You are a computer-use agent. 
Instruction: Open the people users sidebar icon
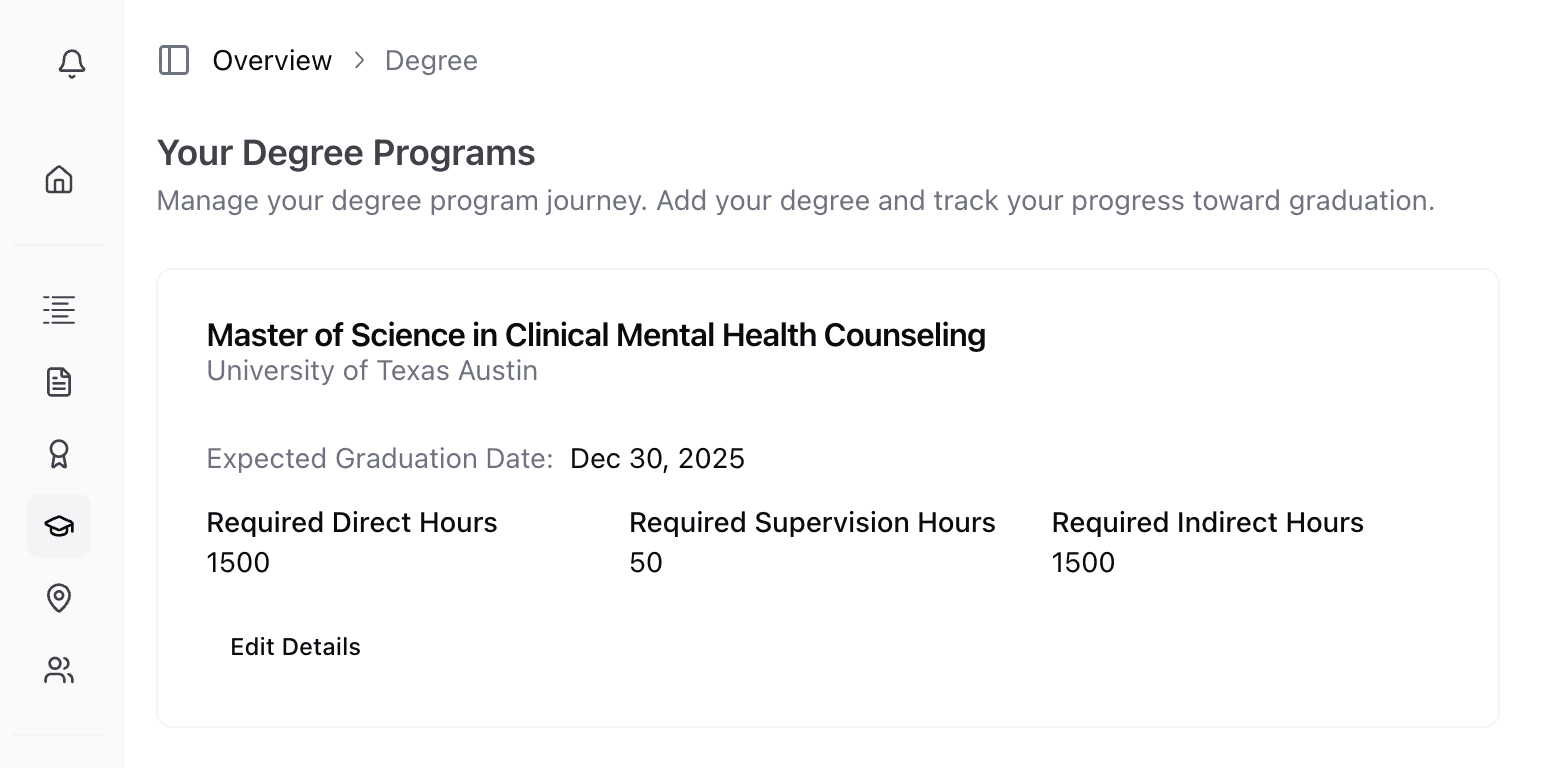click(x=59, y=670)
